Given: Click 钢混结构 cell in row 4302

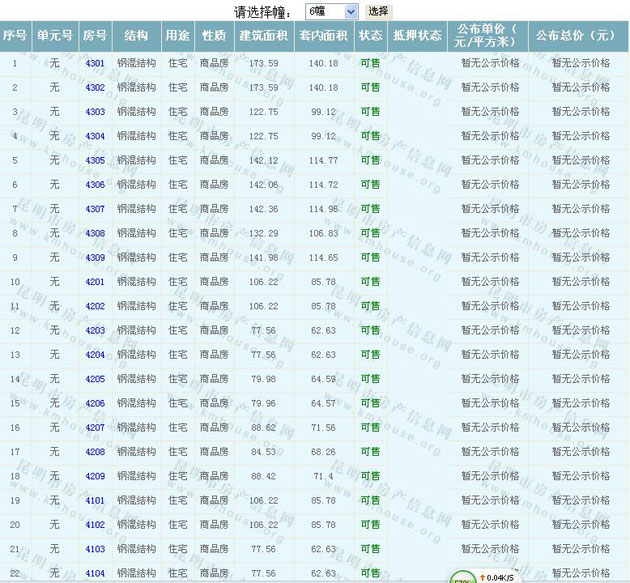Looking at the screenshot, I should (137, 88).
